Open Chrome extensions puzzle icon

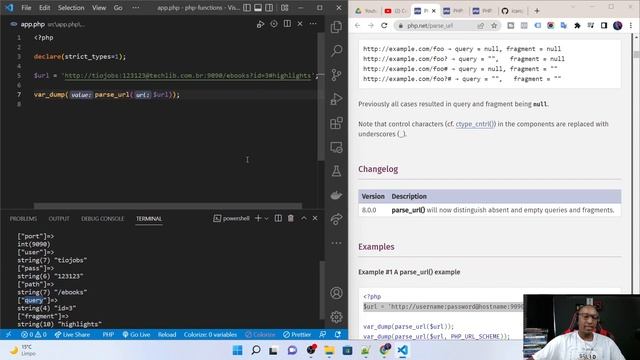tap(577, 26)
